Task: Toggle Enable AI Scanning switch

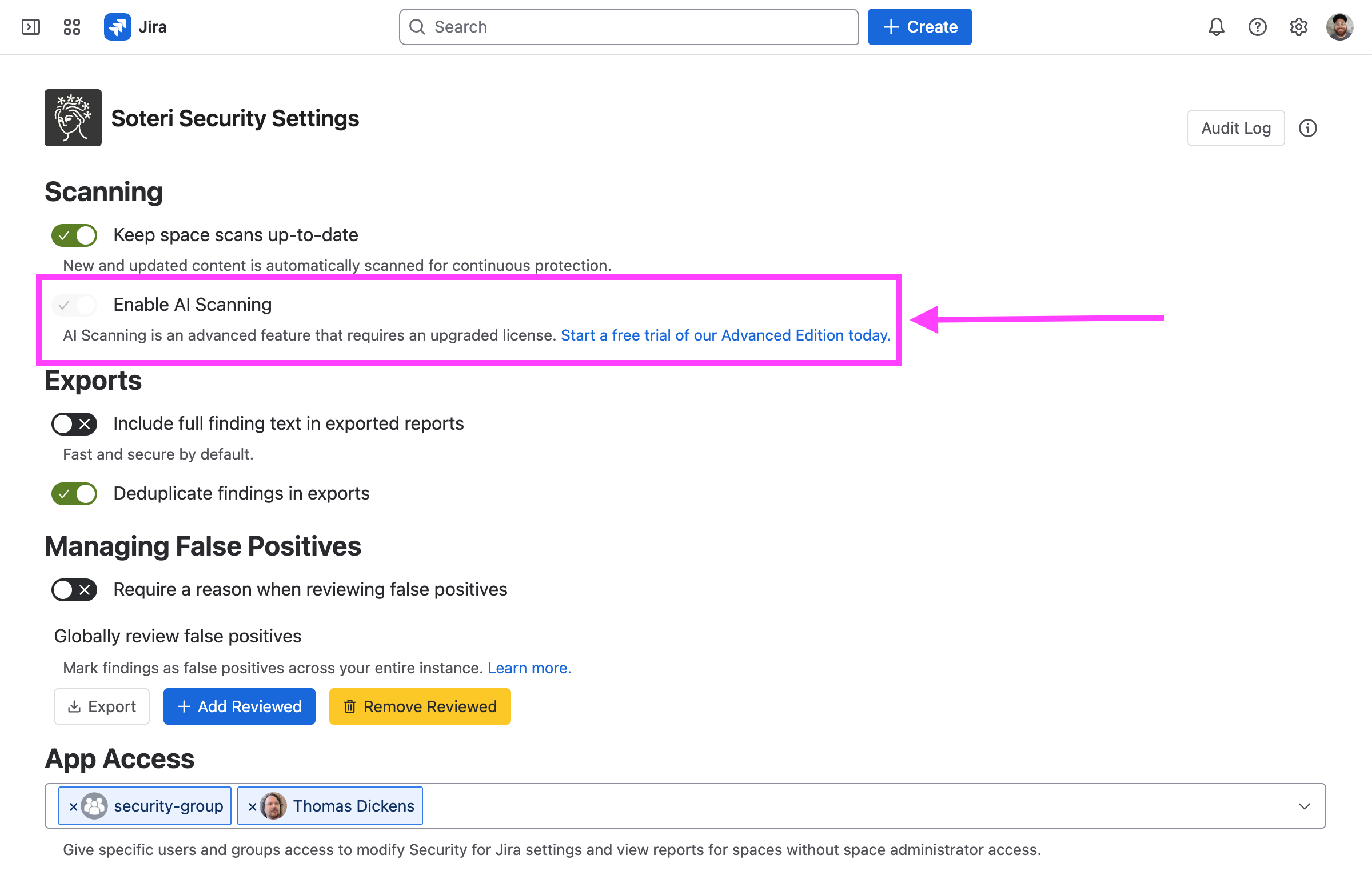Action: 74,305
